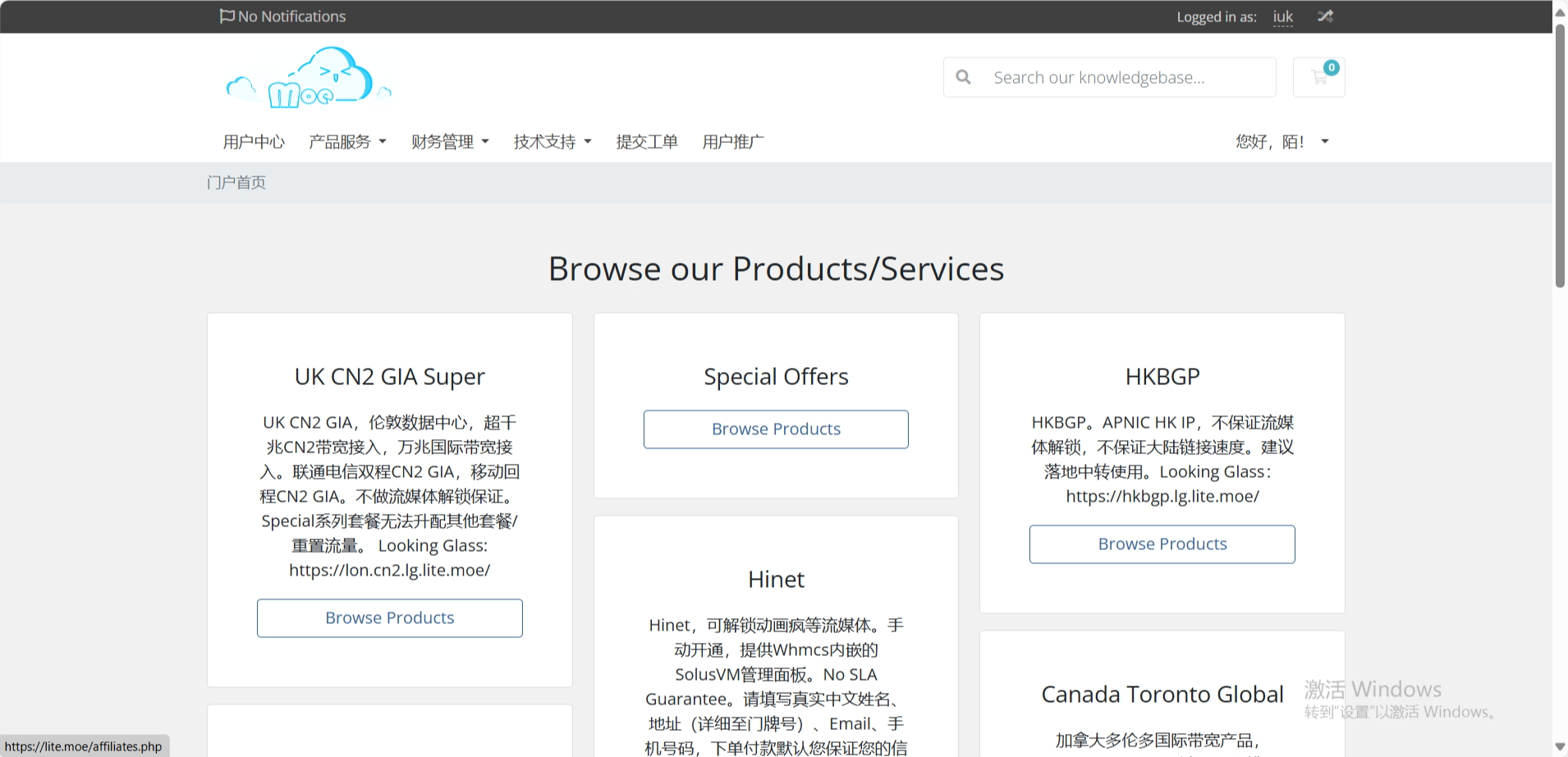1568x757 pixels.
Task: Browse products under UK CN2 GIA Super
Action: (x=390, y=618)
